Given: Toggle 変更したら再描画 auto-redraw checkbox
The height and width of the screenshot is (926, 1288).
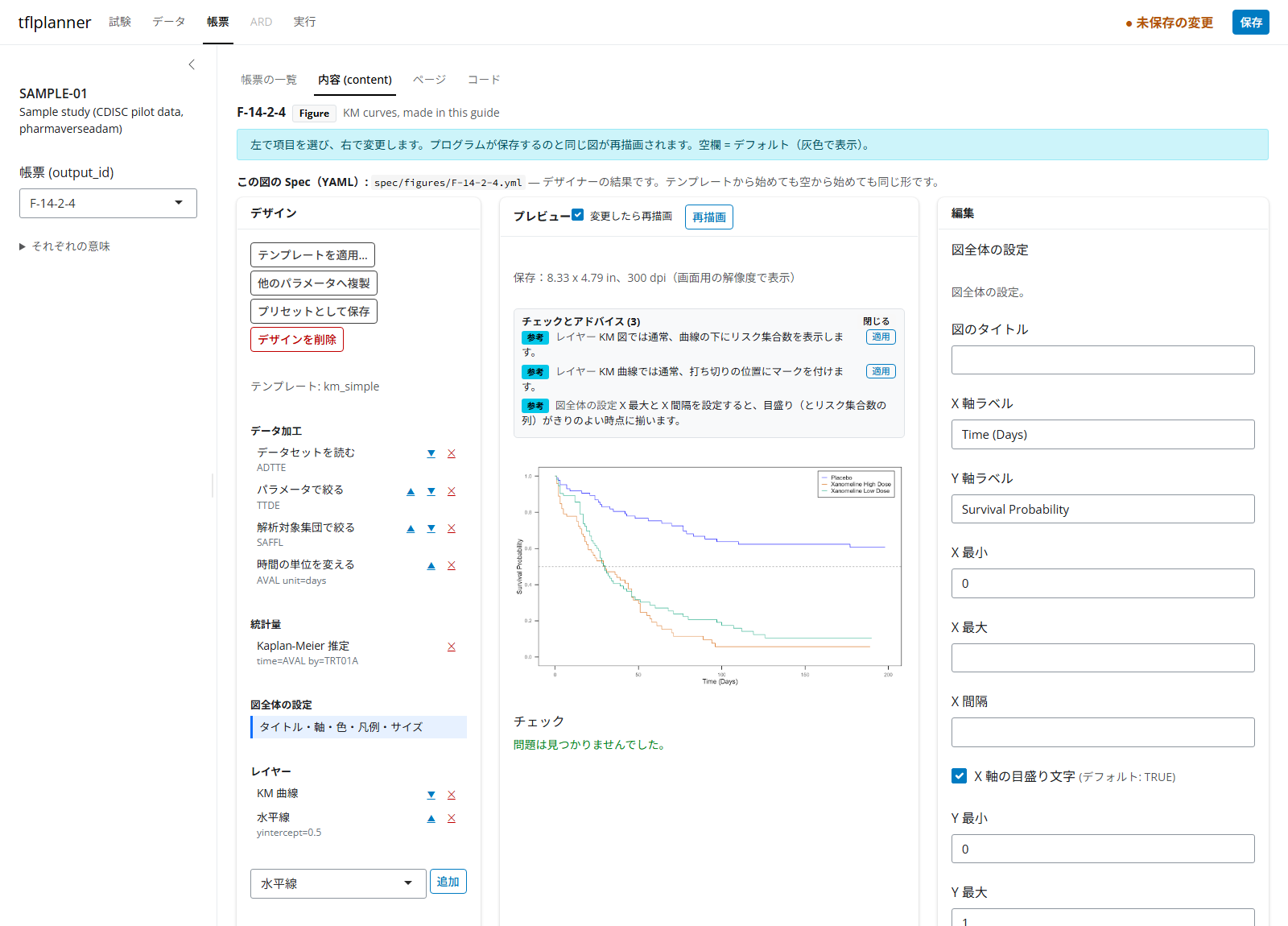Looking at the screenshot, I should pos(577,215).
